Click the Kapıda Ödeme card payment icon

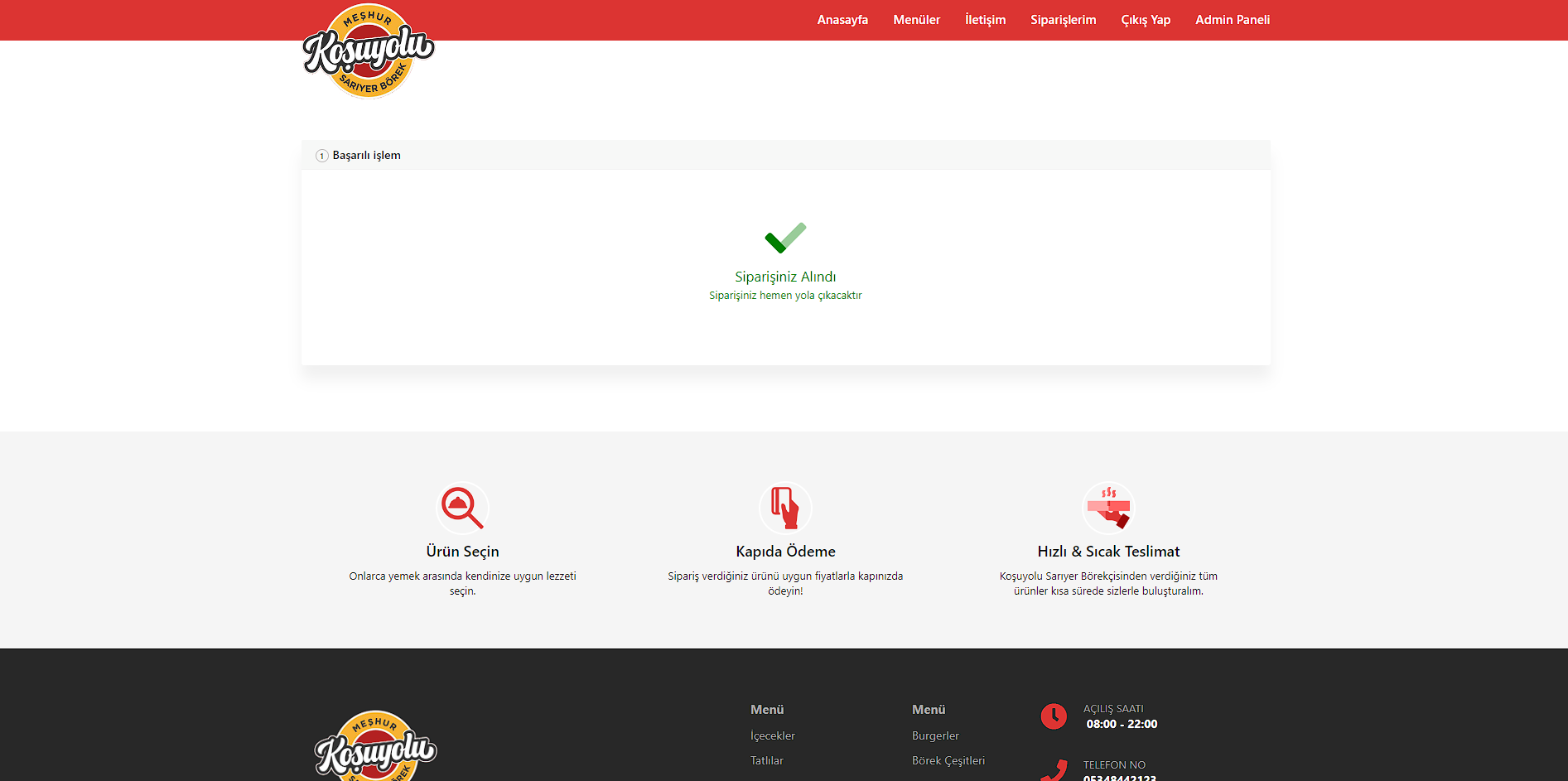785,508
